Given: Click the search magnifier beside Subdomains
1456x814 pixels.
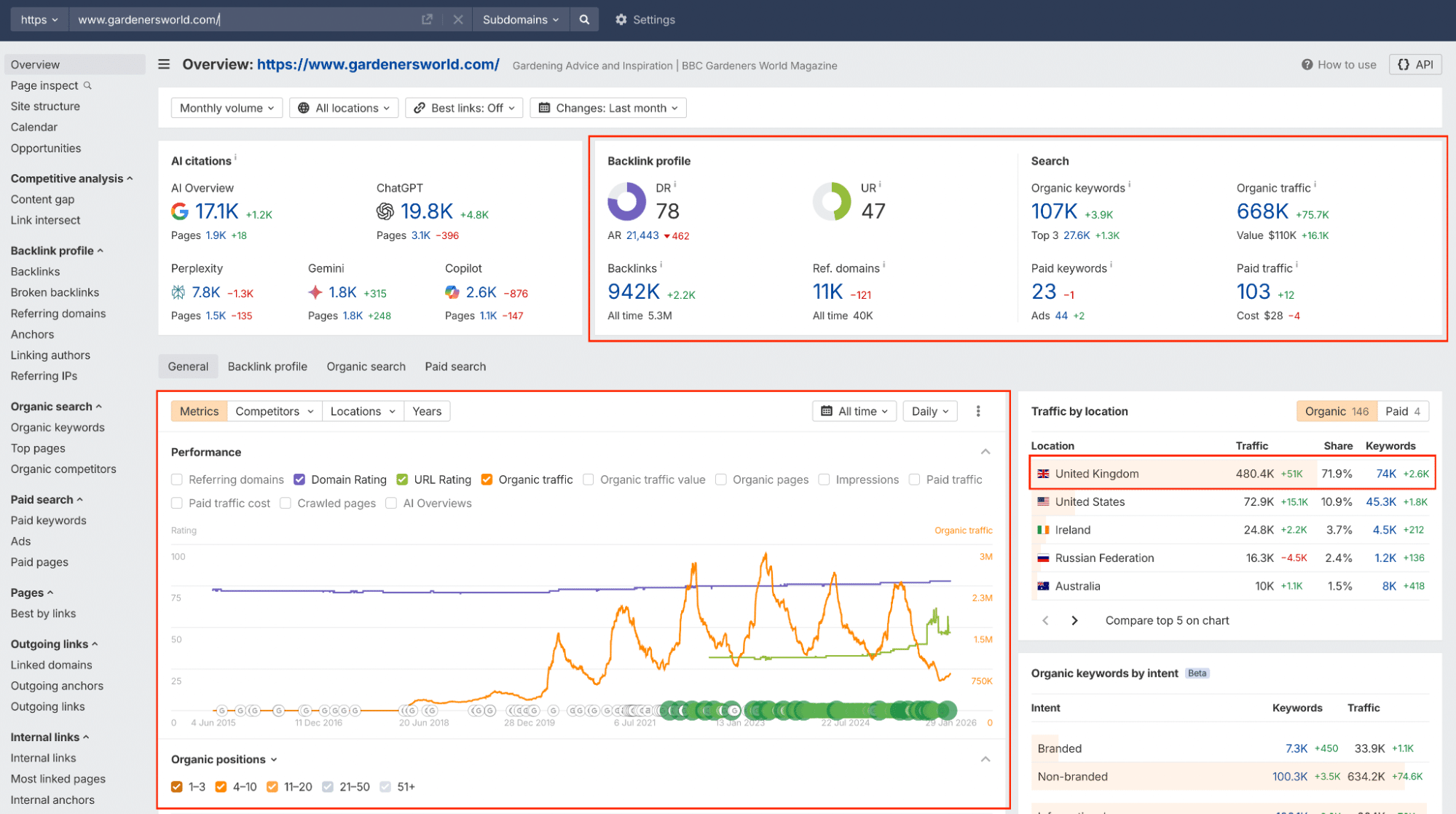Looking at the screenshot, I should pos(583,20).
